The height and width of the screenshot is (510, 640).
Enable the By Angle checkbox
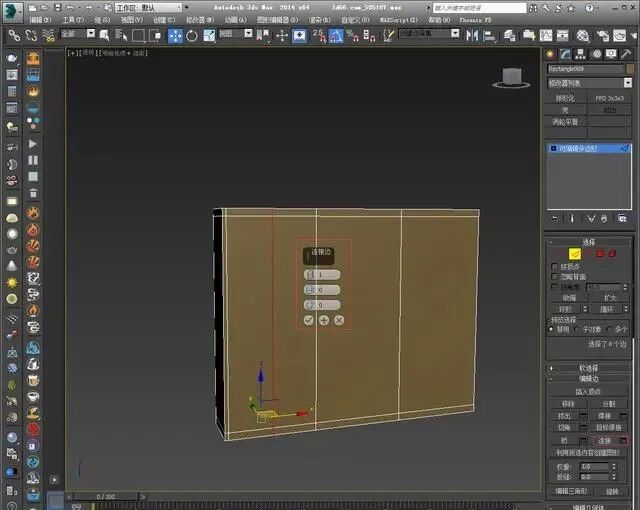point(554,287)
